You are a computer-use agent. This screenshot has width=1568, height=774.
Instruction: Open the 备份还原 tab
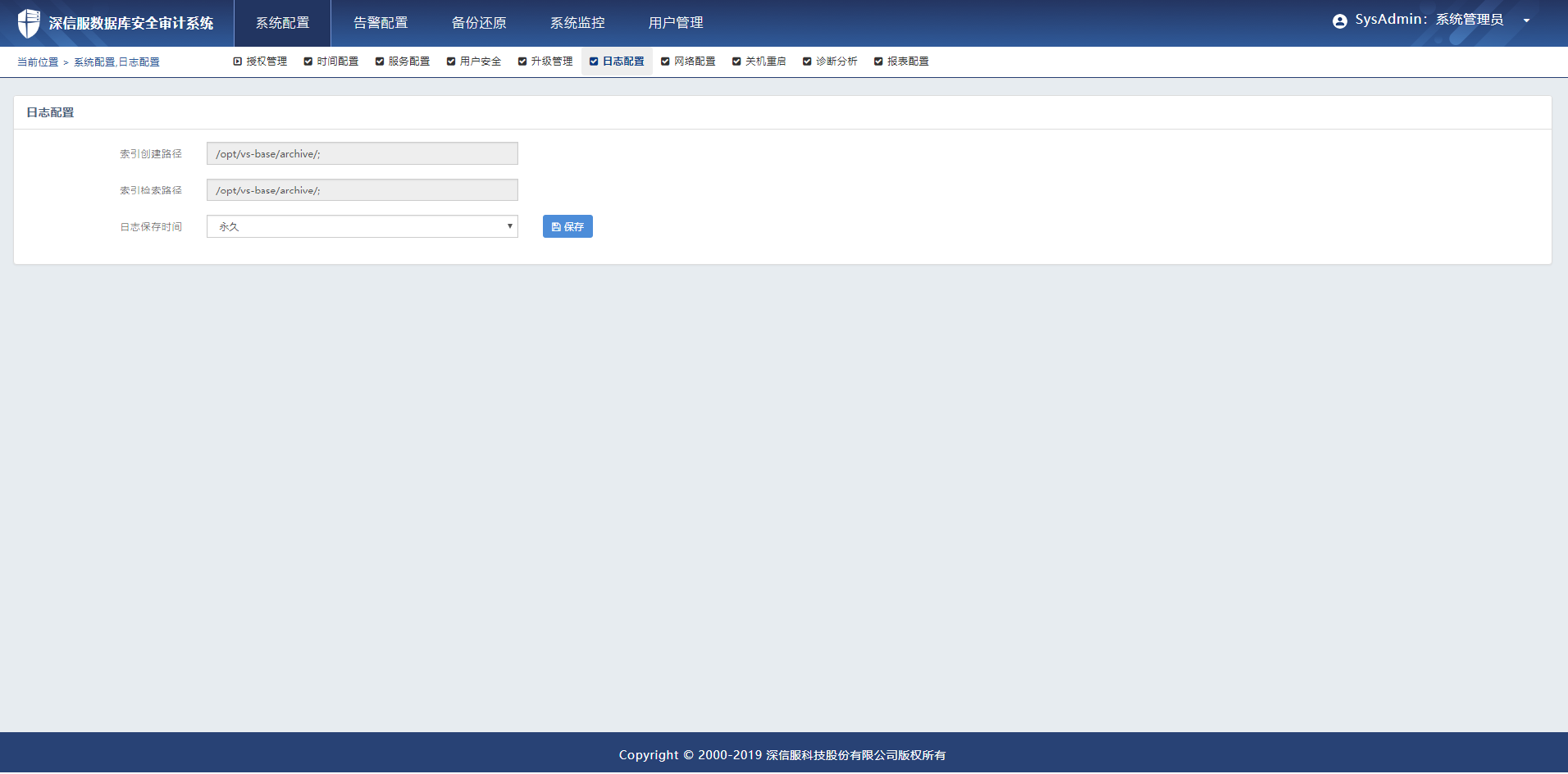(x=479, y=23)
